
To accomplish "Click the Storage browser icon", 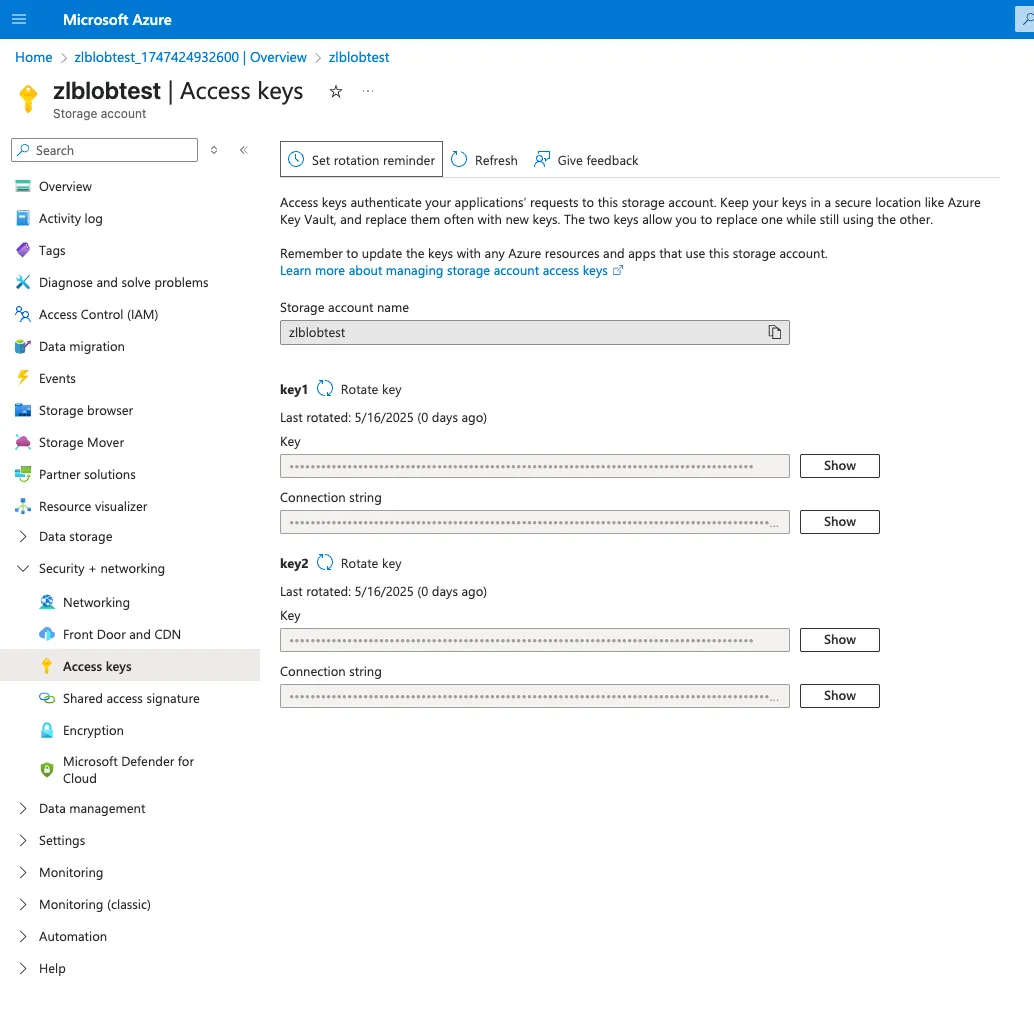I will tap(23, 410).
